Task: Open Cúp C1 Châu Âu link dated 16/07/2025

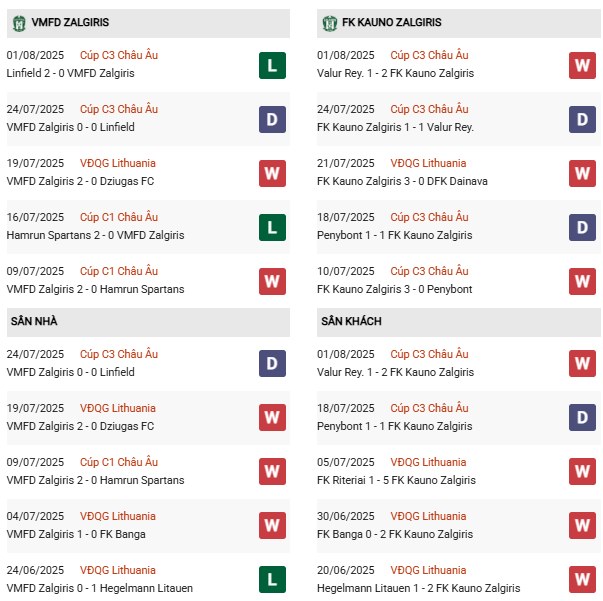Action: tap(119, 217)
